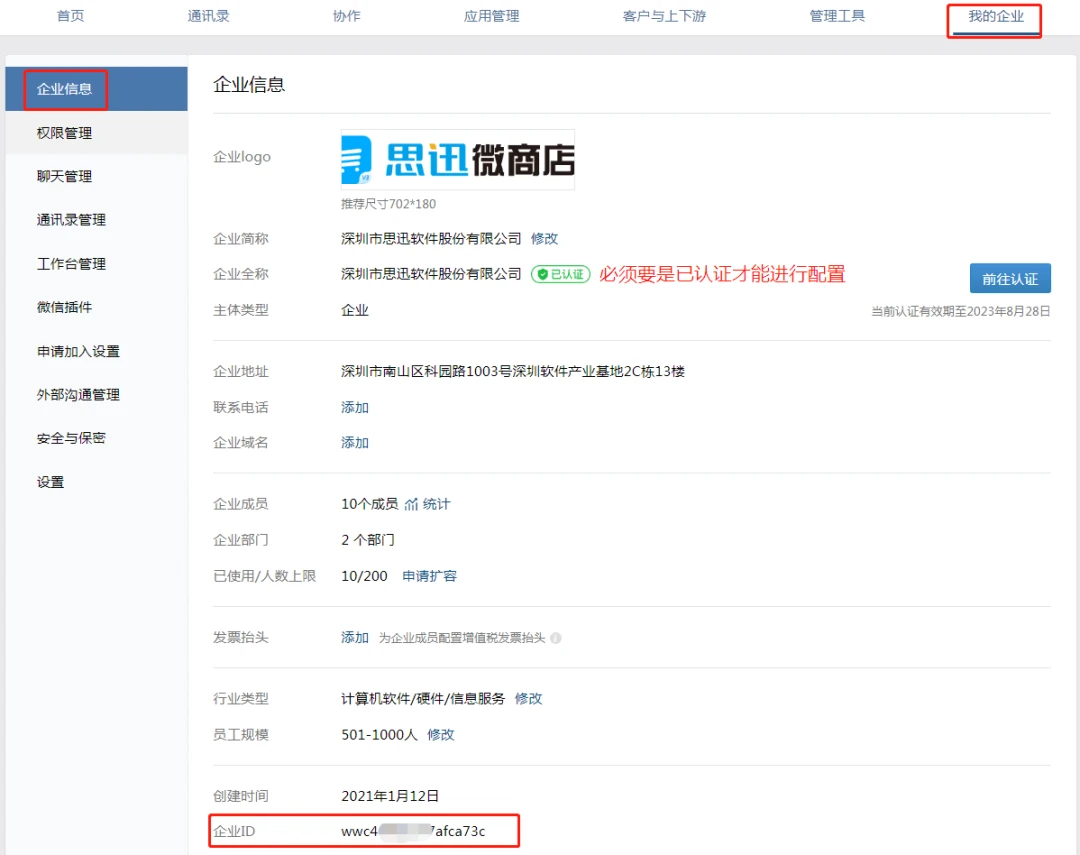
Task: Add 发票抬头 via 添加 link
Action: (355, 637)
